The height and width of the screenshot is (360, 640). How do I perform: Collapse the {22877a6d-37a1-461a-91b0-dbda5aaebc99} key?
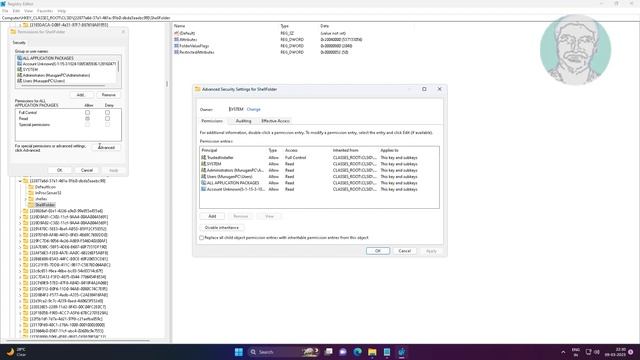pos(20,181)
